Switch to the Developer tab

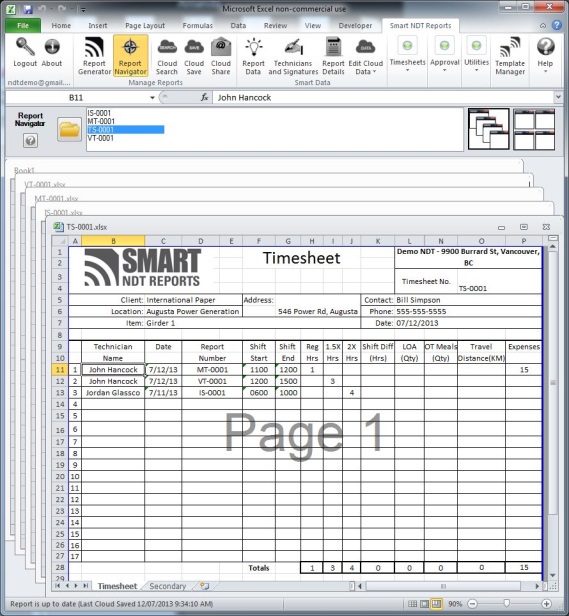[x=355, y=26]
